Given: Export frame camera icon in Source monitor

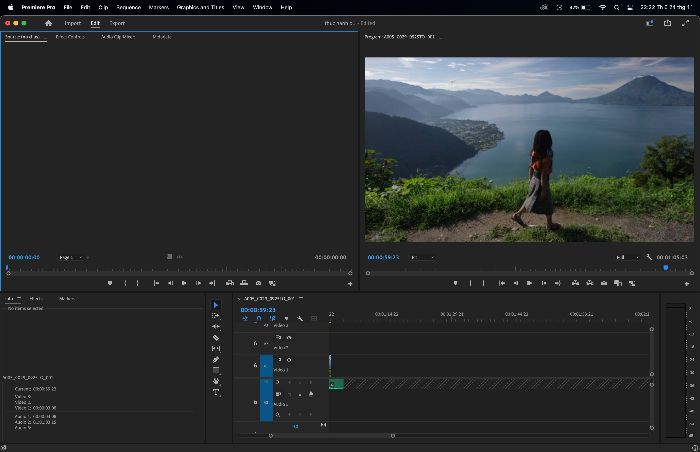Looking at the screenshot, I should (x=258, y=283).
